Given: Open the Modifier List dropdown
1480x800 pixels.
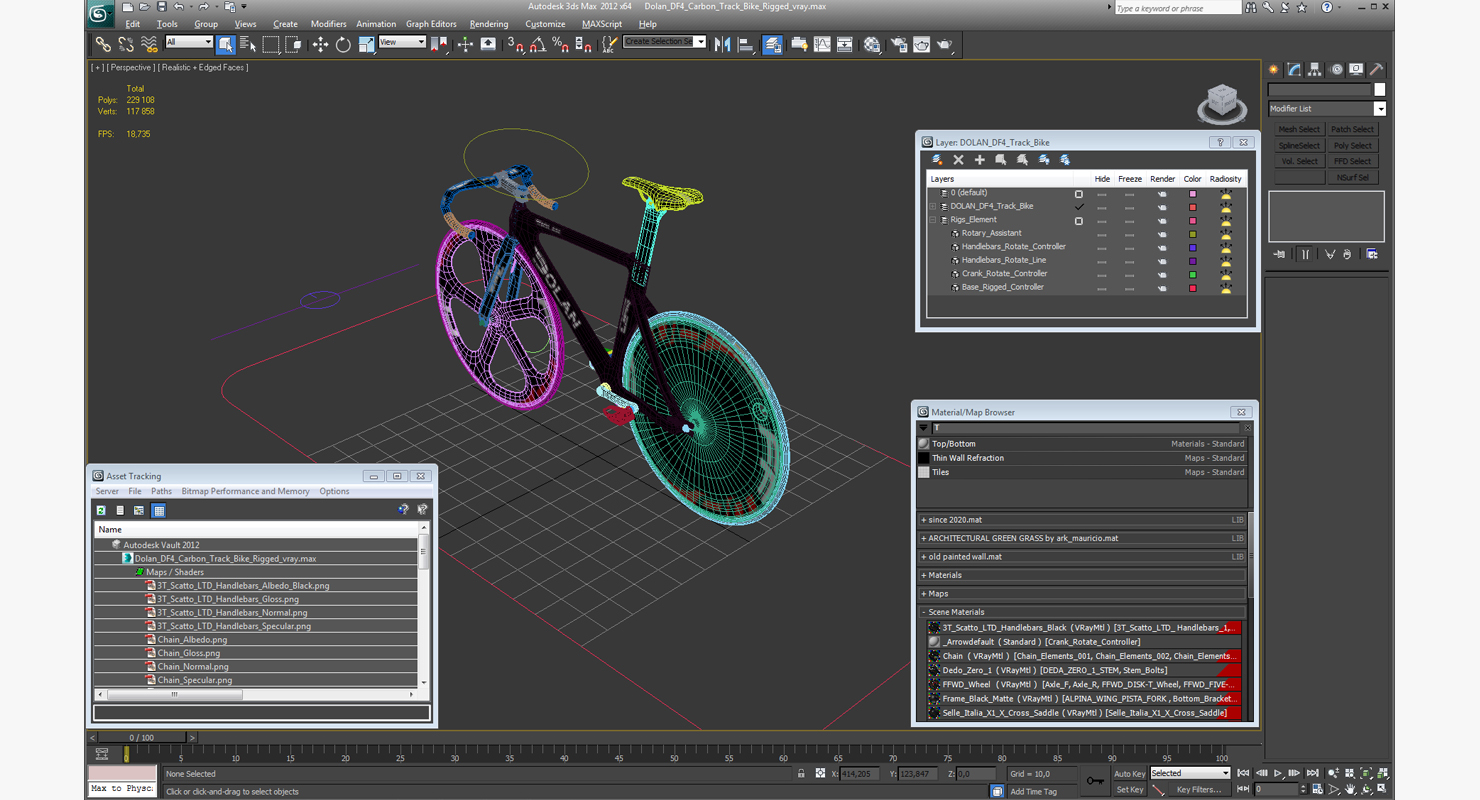Looking at the screenshot, I should click(x=1326, y=109).
